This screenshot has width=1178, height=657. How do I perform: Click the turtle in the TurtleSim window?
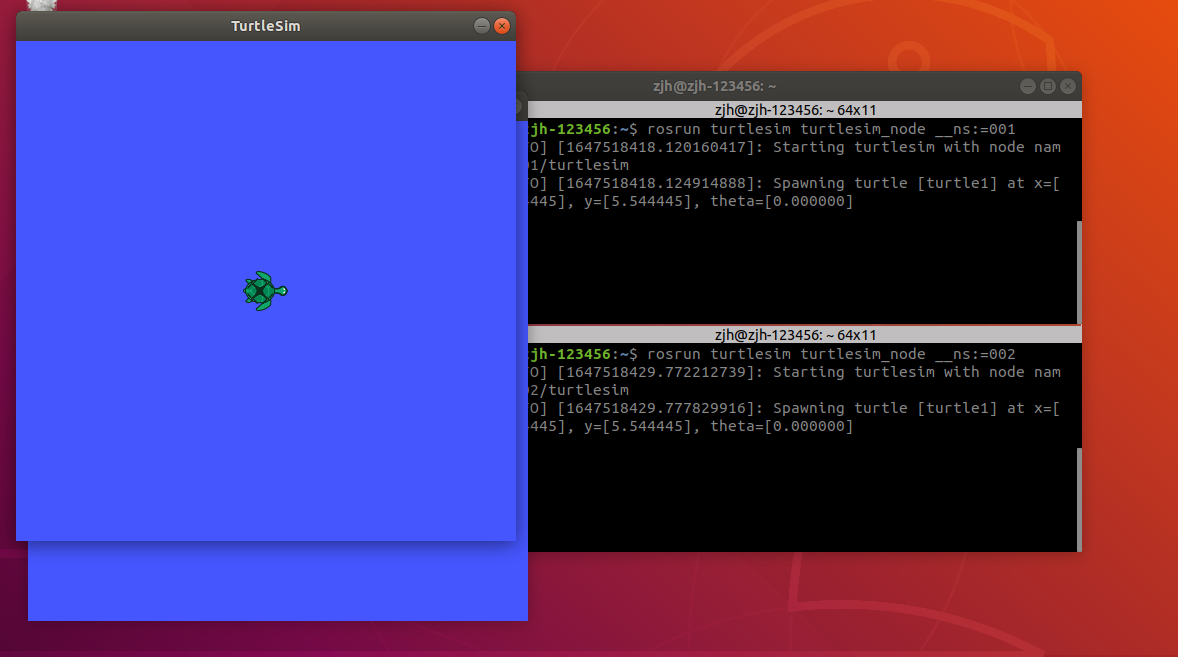264,291
